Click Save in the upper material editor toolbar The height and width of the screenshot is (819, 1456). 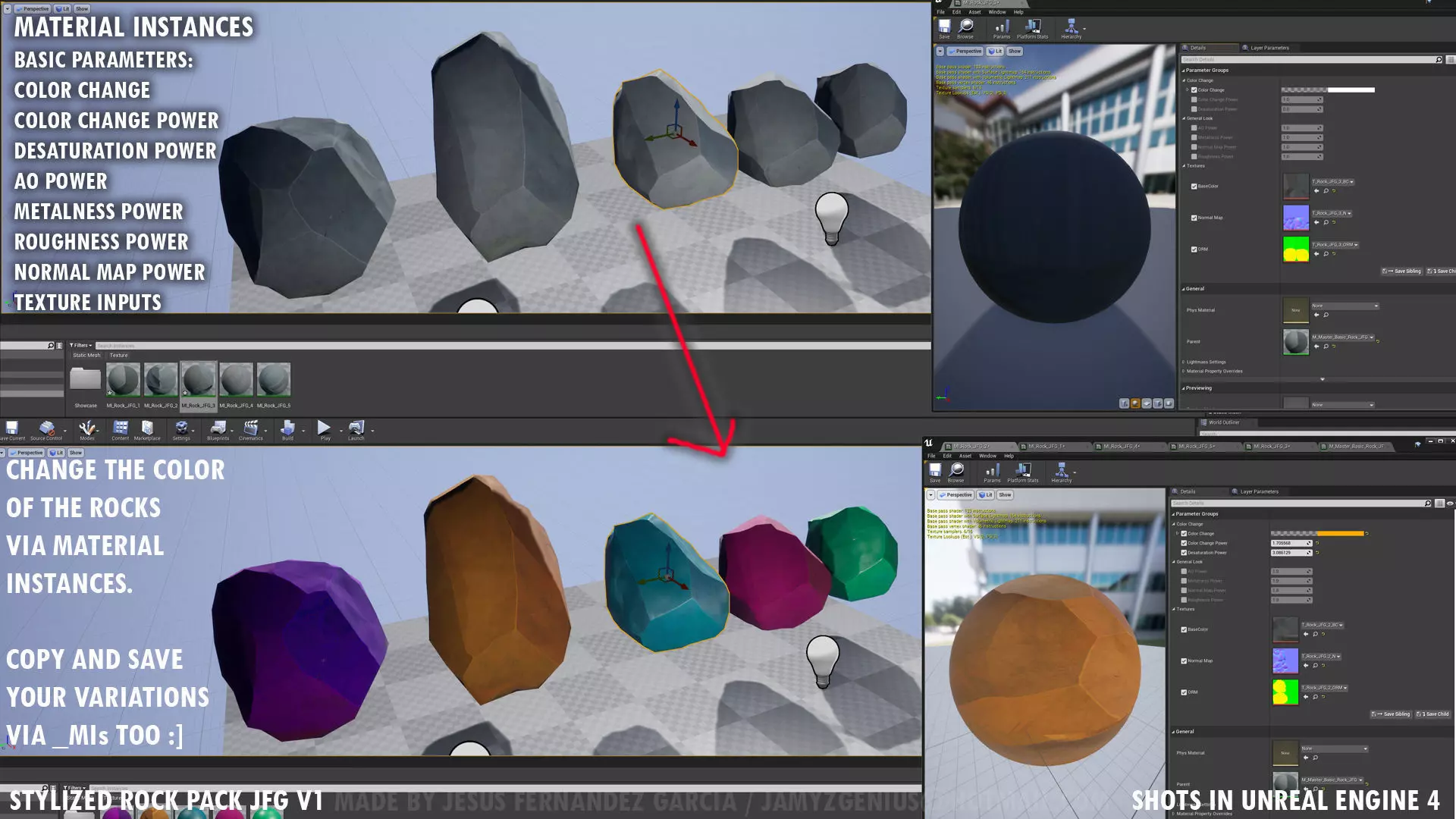coord(944,29)
